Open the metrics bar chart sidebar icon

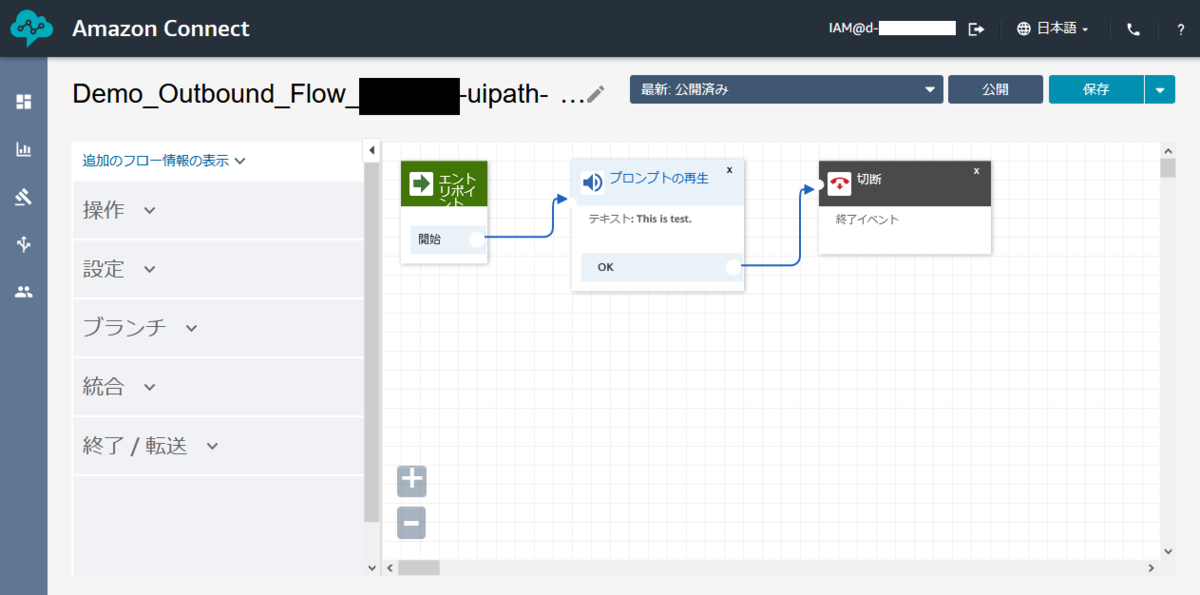(24, 149)
